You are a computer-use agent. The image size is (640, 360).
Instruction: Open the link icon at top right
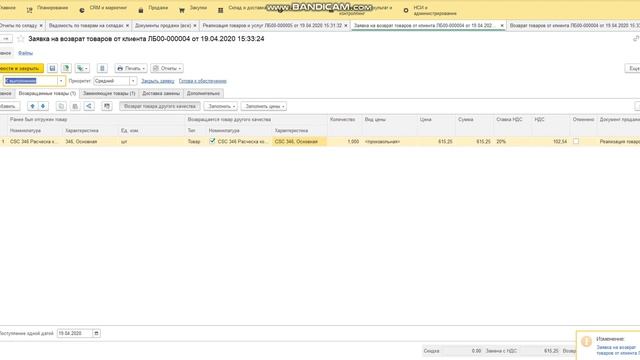coord(636,38)
